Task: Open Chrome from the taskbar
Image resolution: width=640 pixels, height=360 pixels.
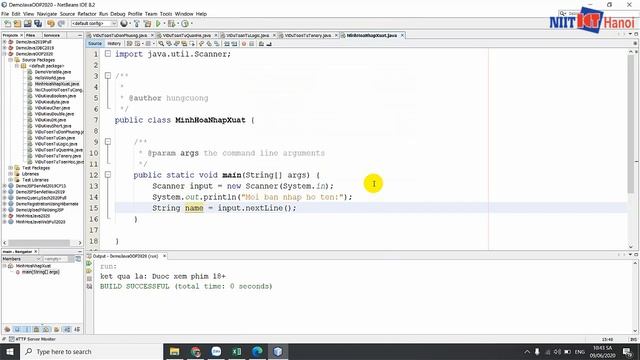Action: [196, 351]
